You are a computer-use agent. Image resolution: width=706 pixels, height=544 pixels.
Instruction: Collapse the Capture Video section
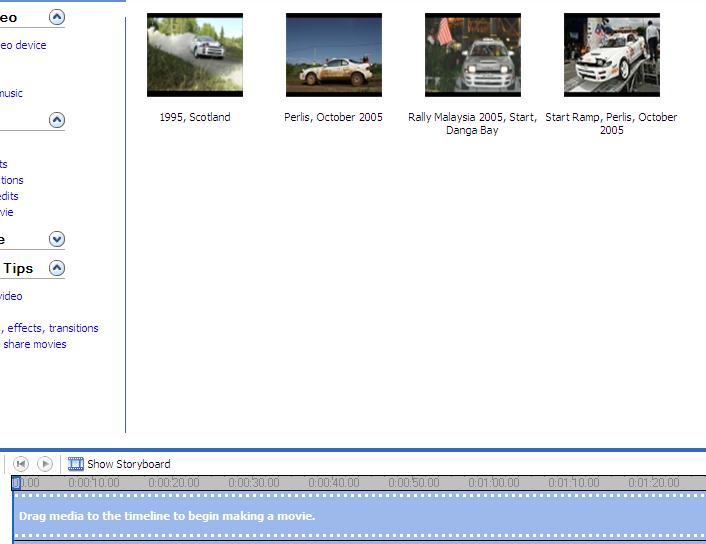57,17
